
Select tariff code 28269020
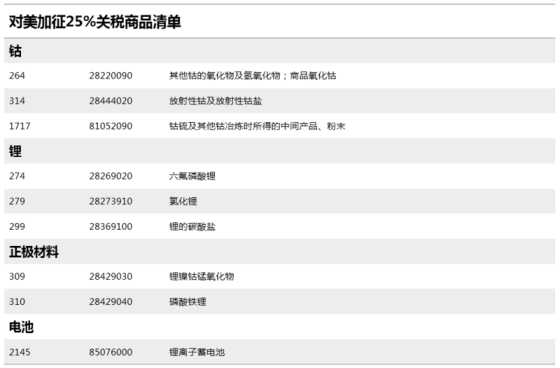tap(111, 176)
